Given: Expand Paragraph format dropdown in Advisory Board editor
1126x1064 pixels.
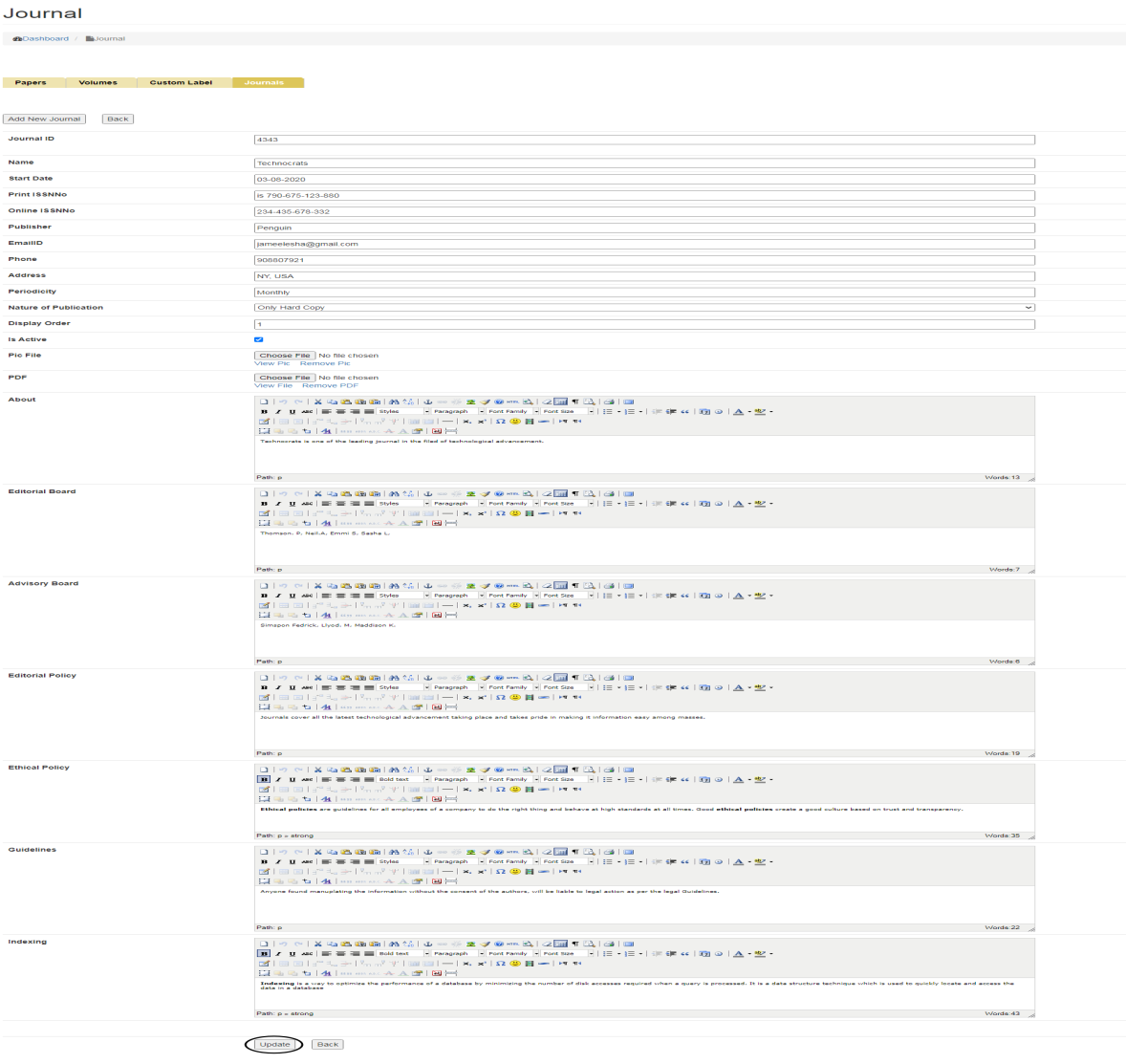Looking at the screenshot, I should coord(457,596).
